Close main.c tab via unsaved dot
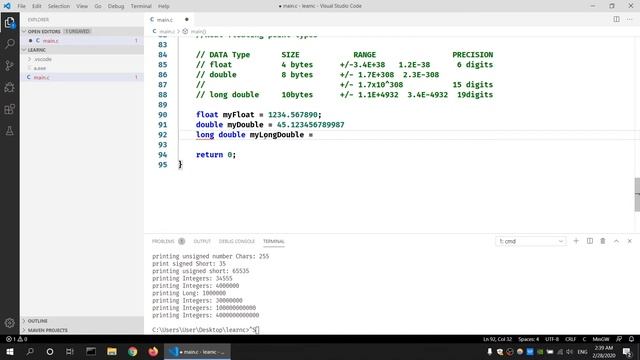 click(187, 19)
